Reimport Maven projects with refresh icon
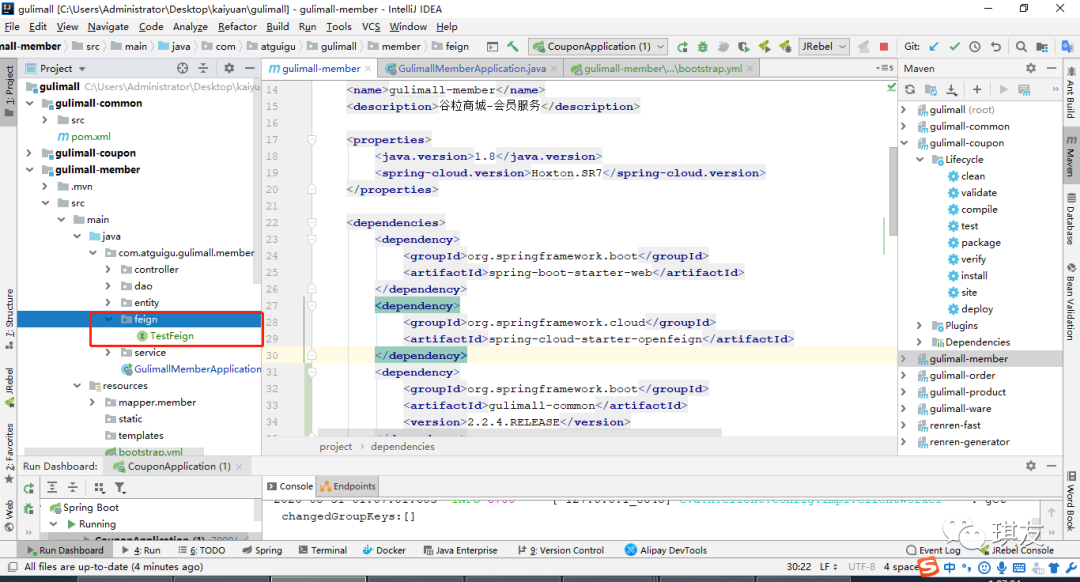Viewport: 1080px width, 582px height. tap(910, 90)
